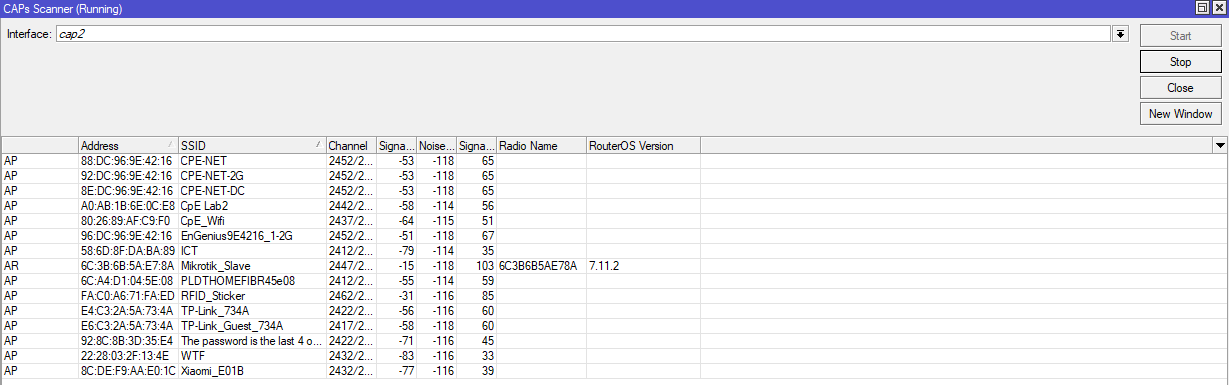The height and width of the screenshot is (385, 1229).
Task: Click address E6:C3:2A:5A:73:4A
Action: click(127, 326)
